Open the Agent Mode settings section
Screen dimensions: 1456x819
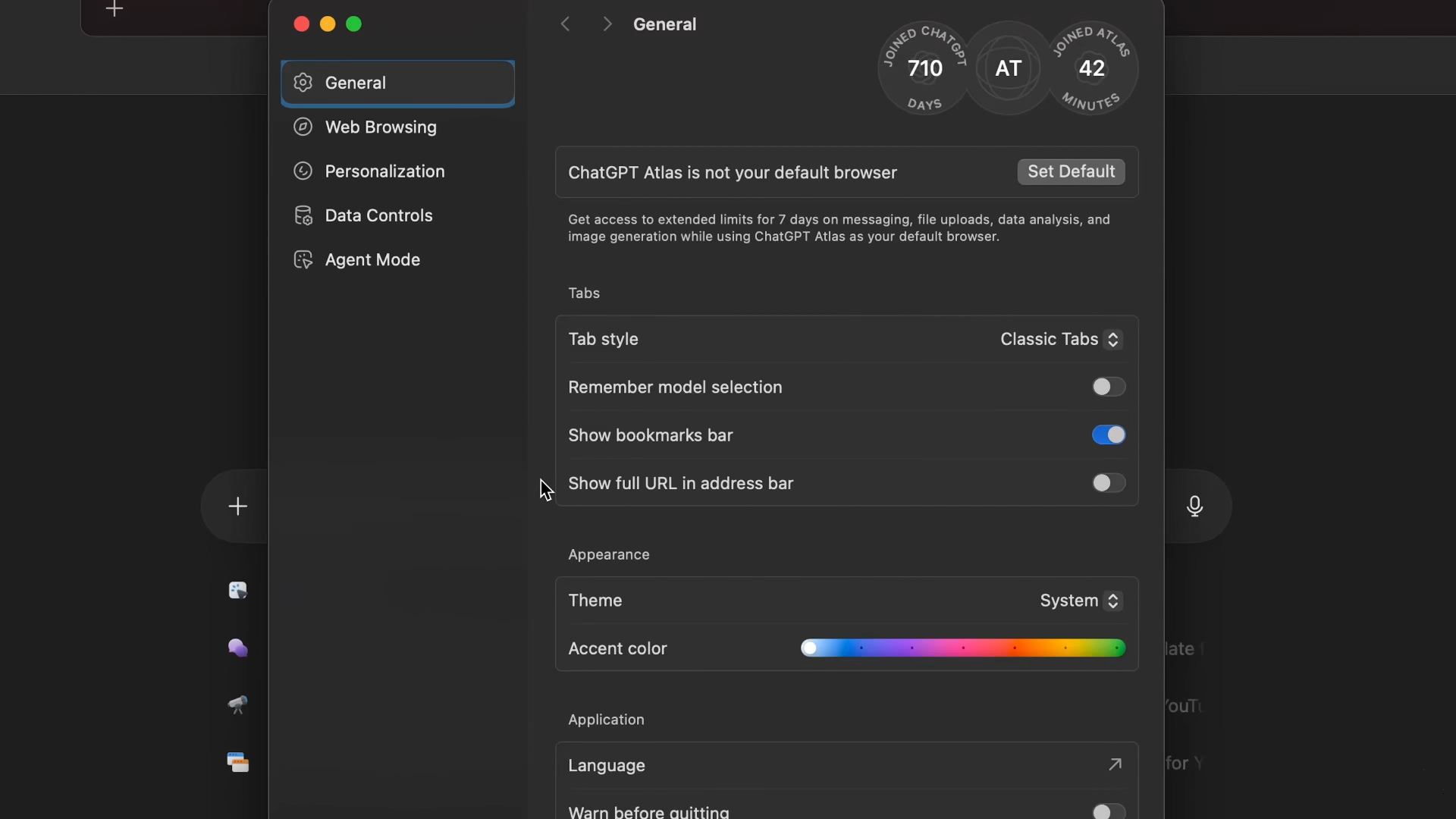click(x=372, y=259)
